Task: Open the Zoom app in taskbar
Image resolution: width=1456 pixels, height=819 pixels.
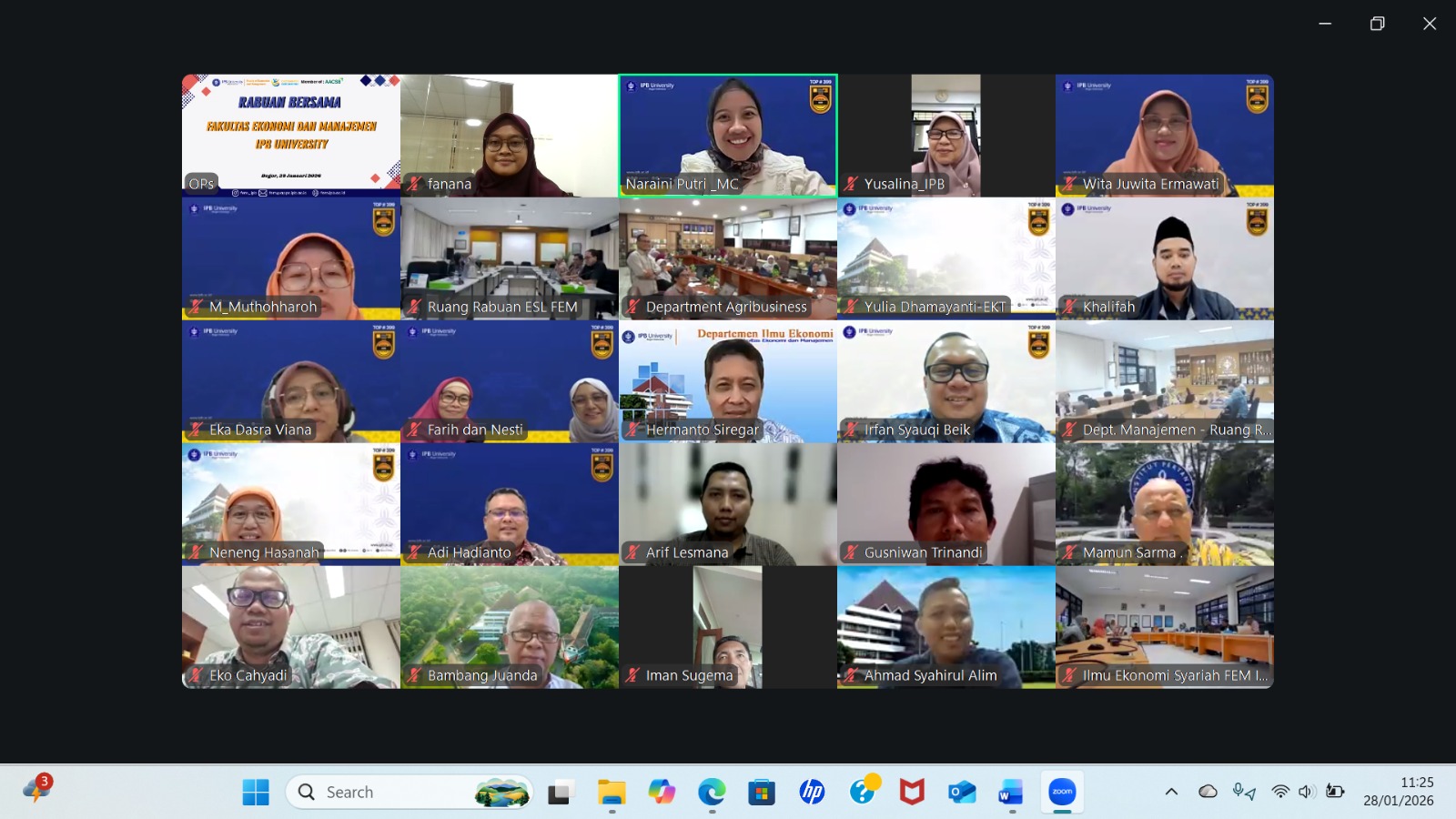Action: click(x=1062, y=792)
